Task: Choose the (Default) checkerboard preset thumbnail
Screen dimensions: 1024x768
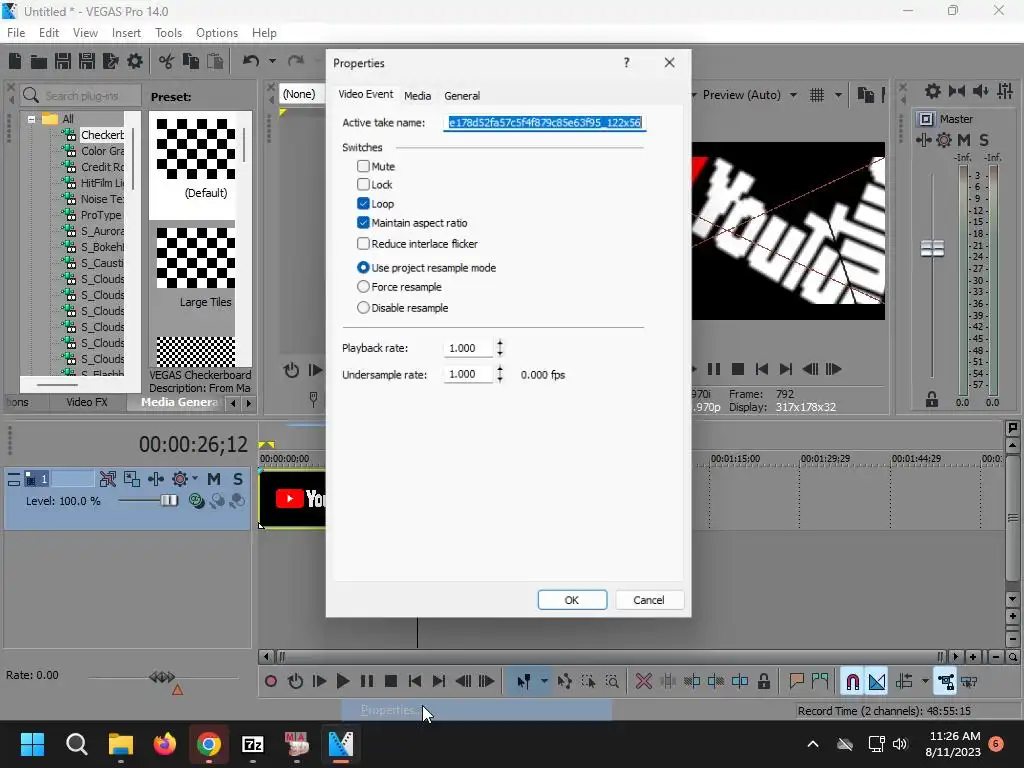Action: tap(196, 149)
